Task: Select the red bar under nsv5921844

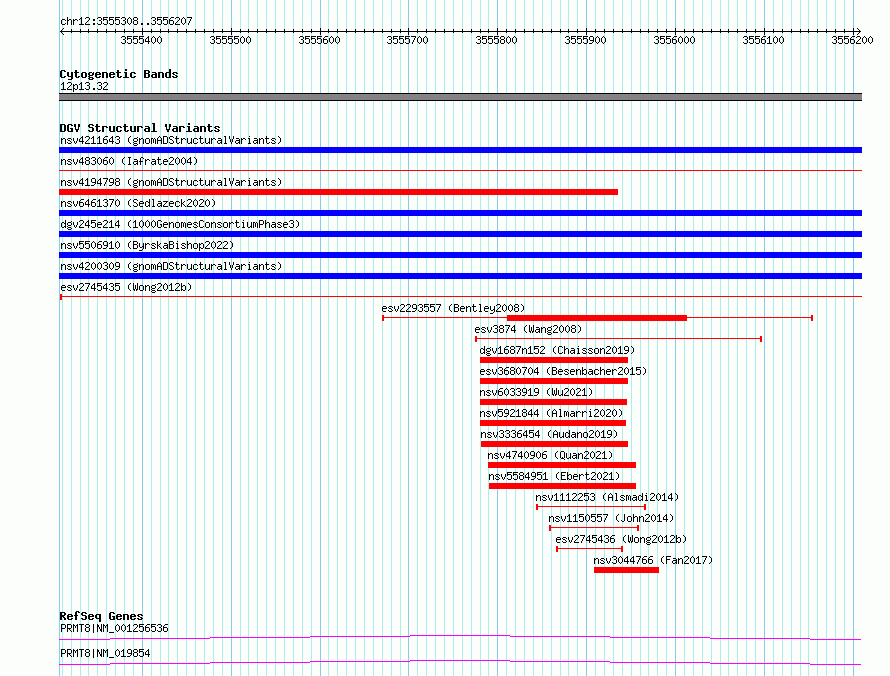Action: coord(553,423)
